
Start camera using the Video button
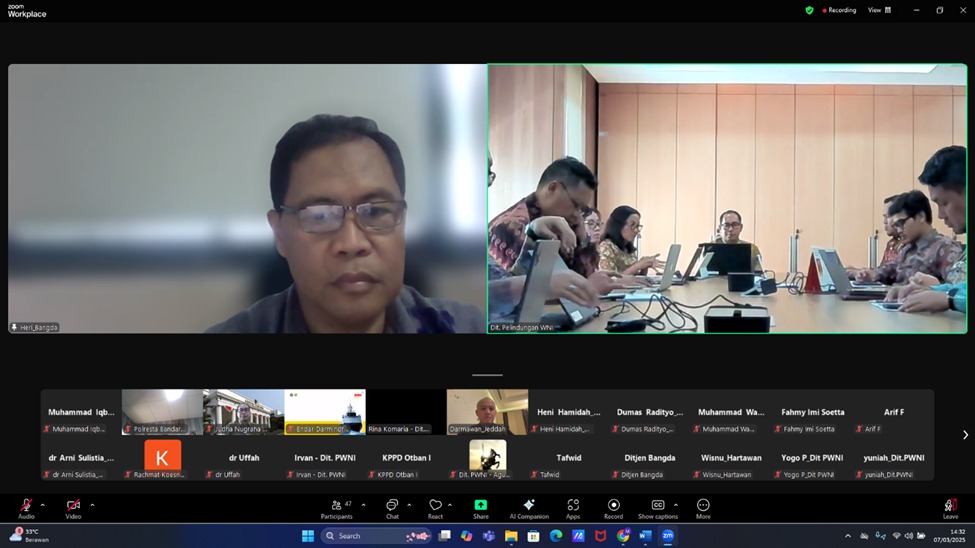click(73, 506)
